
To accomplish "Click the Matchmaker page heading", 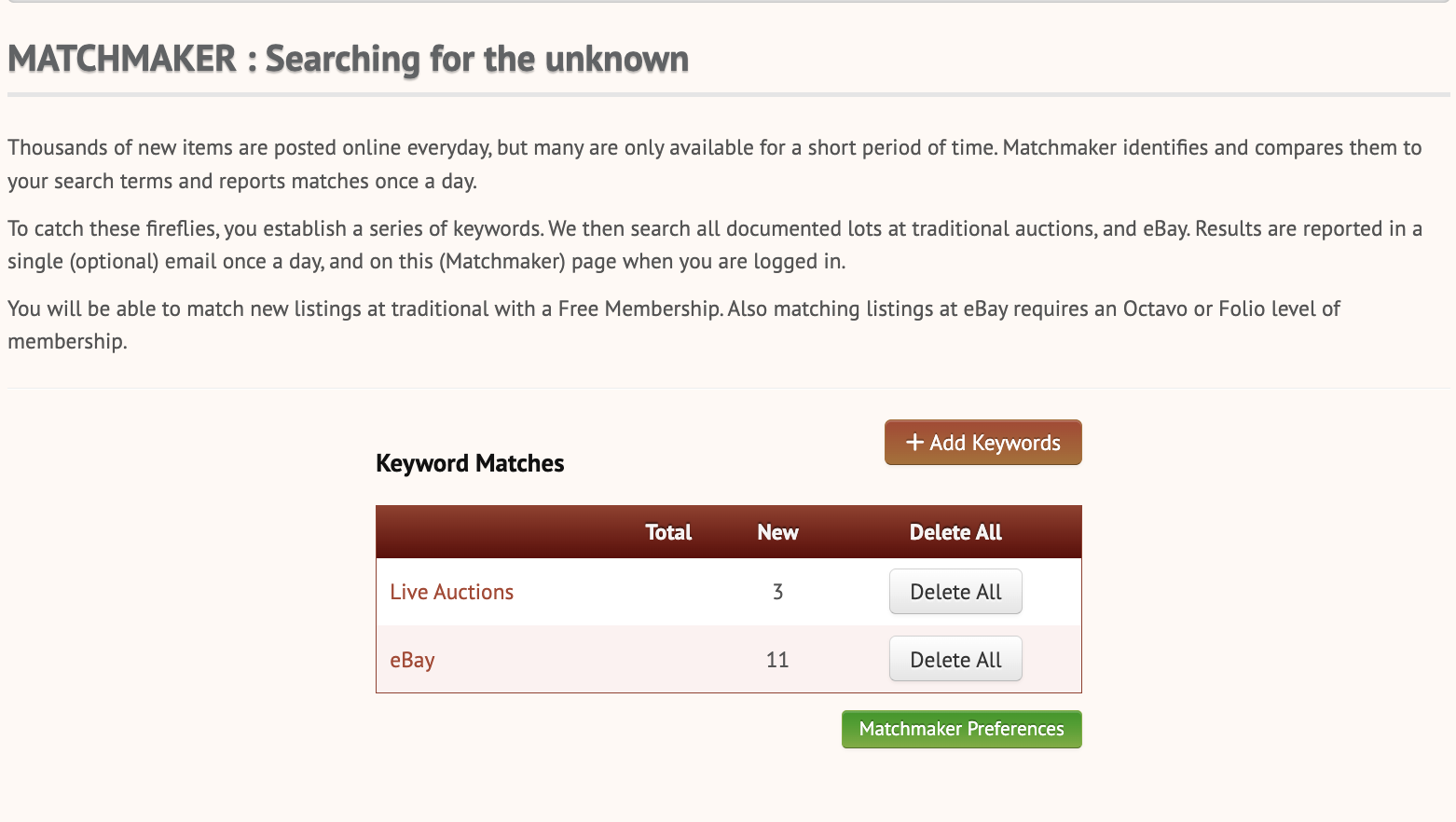I will point(348,58).
